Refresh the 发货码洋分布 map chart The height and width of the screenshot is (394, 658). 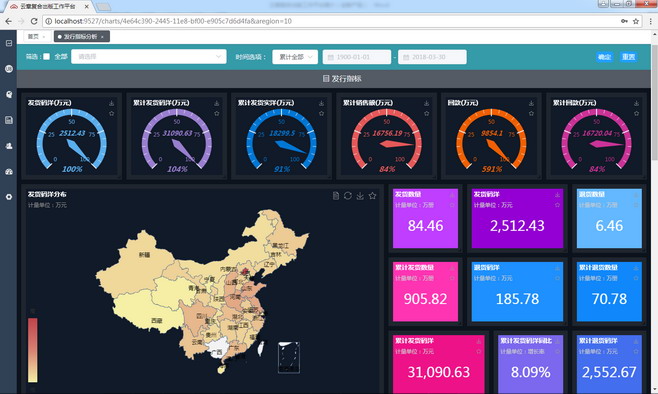347,196
